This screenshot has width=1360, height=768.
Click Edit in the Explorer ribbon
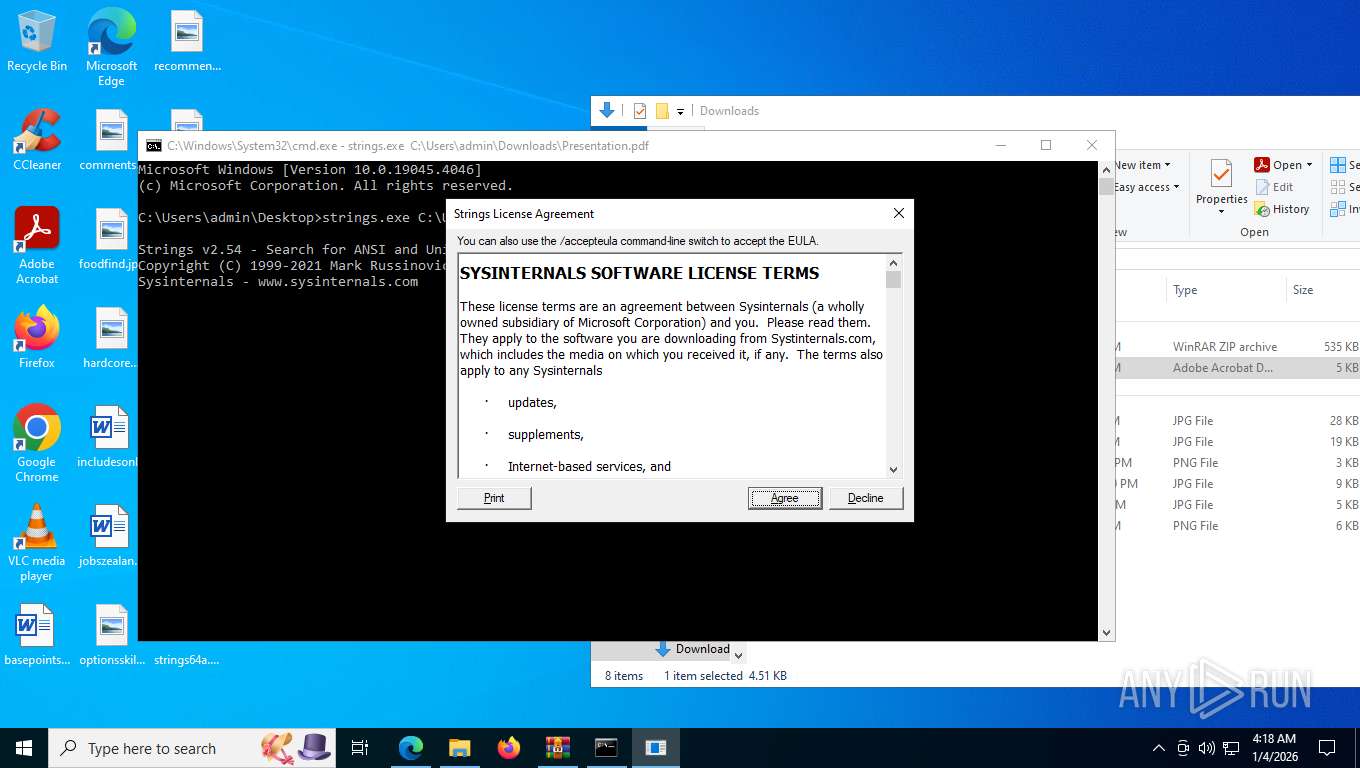tap(1274, 187)
